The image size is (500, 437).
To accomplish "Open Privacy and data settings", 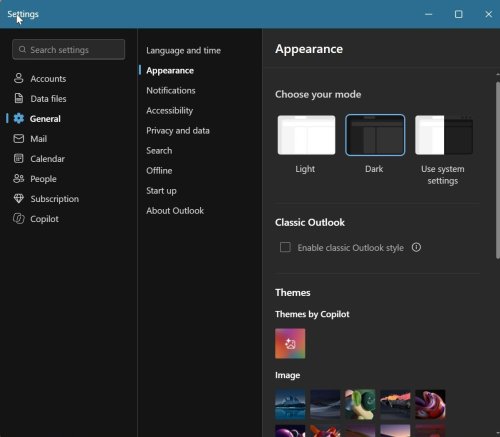I will (x=178, y=131).
